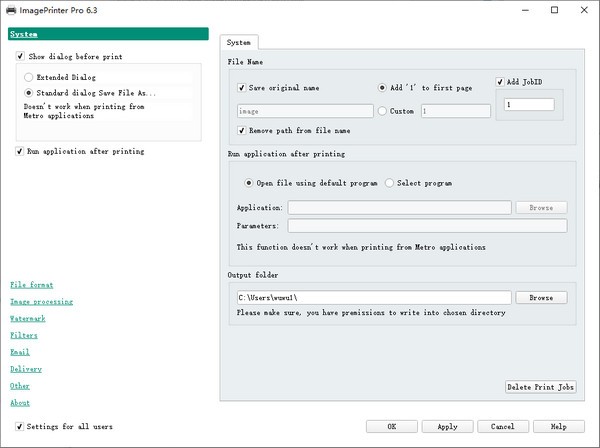
Task: Select the Extended Dialog radio option
Action: pyautogui.click(x=29, y=76)
